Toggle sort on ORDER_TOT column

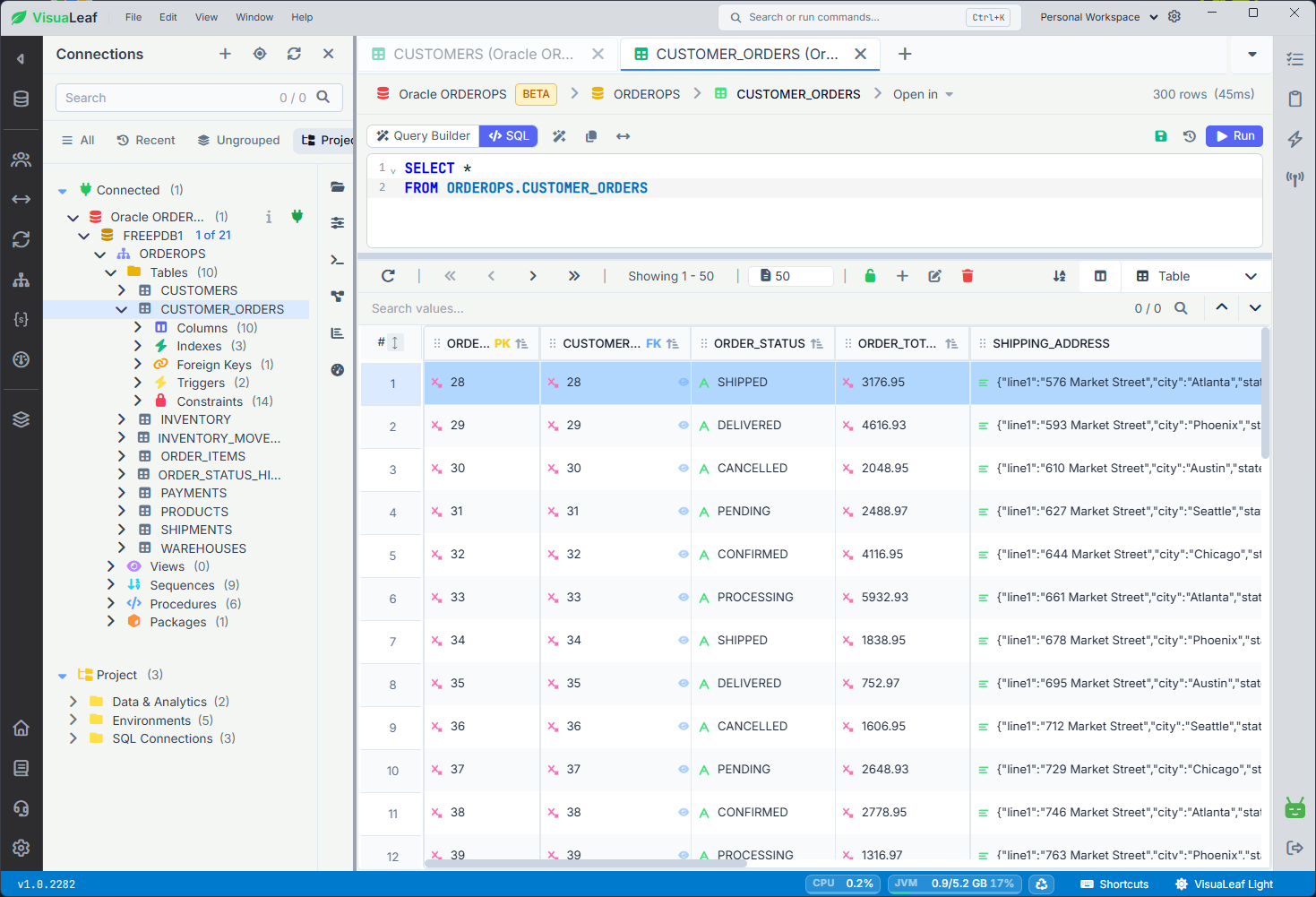click(x=951, y=344)
